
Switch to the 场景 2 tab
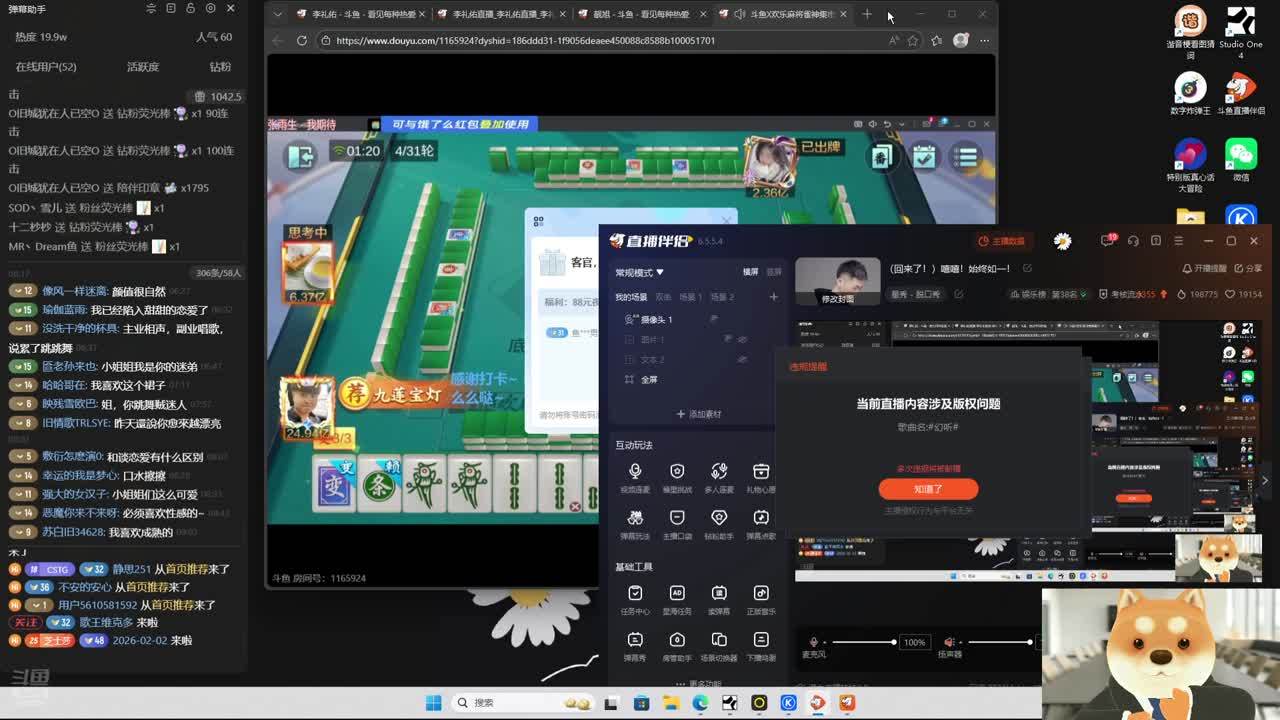tap(722, 297)
